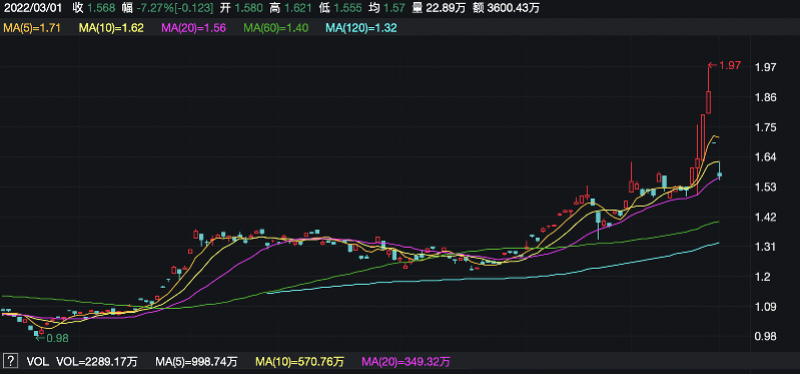Image resolution: width=800 pixels, height=374 pixels.
Task: Click the 1.86 price axis label
Action: pos(767,97)
